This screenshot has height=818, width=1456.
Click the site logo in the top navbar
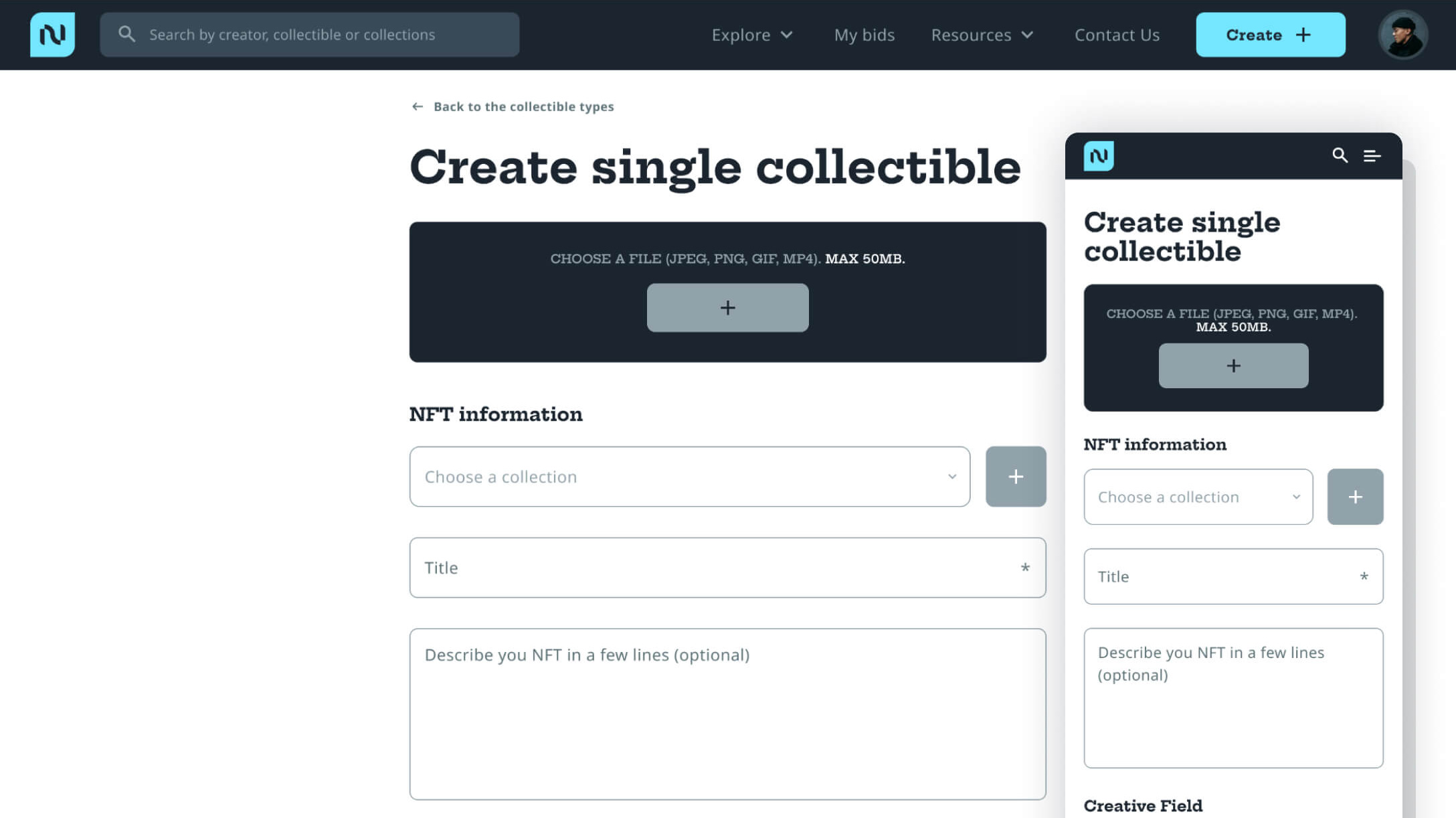click(x=52, y=35)
